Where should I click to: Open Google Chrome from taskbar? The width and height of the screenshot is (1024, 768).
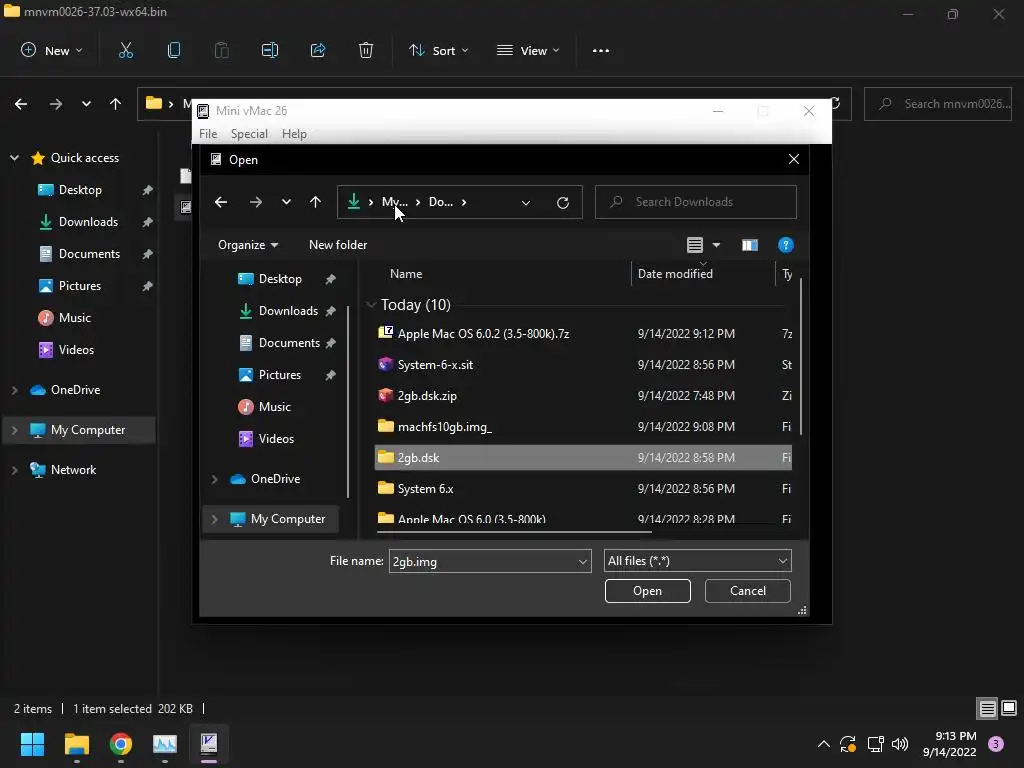coord(121,744)
